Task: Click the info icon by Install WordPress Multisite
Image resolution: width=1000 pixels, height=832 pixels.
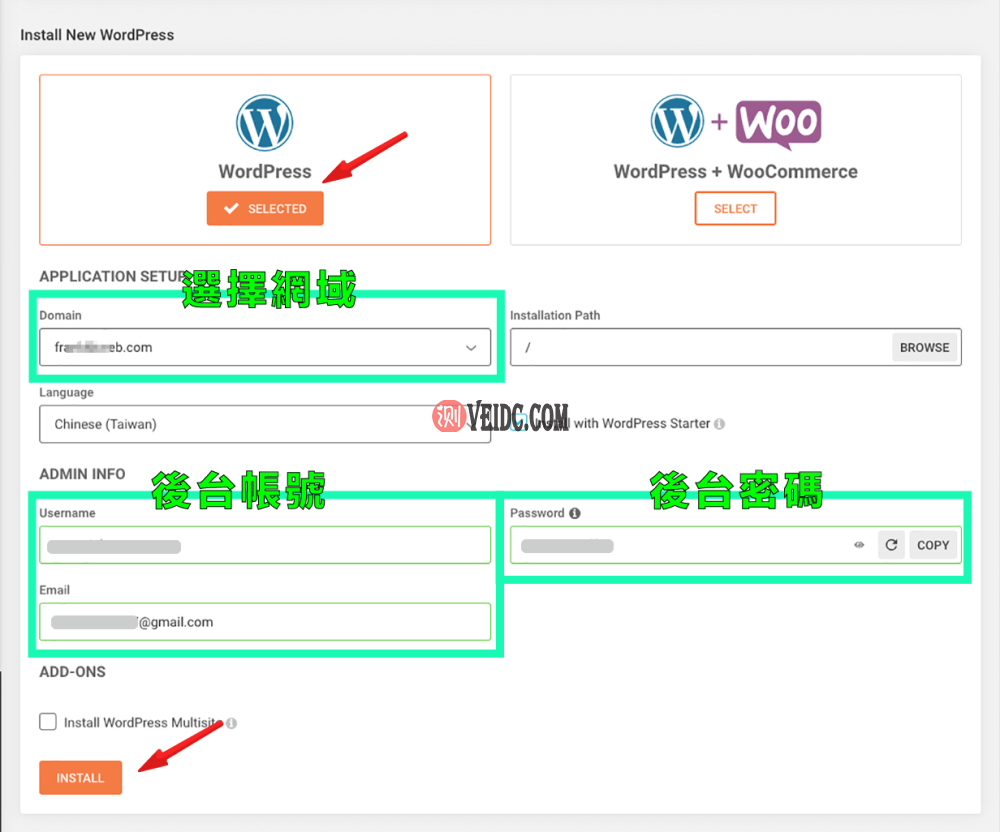Action: pyautogui.click(x=231, y=722)
